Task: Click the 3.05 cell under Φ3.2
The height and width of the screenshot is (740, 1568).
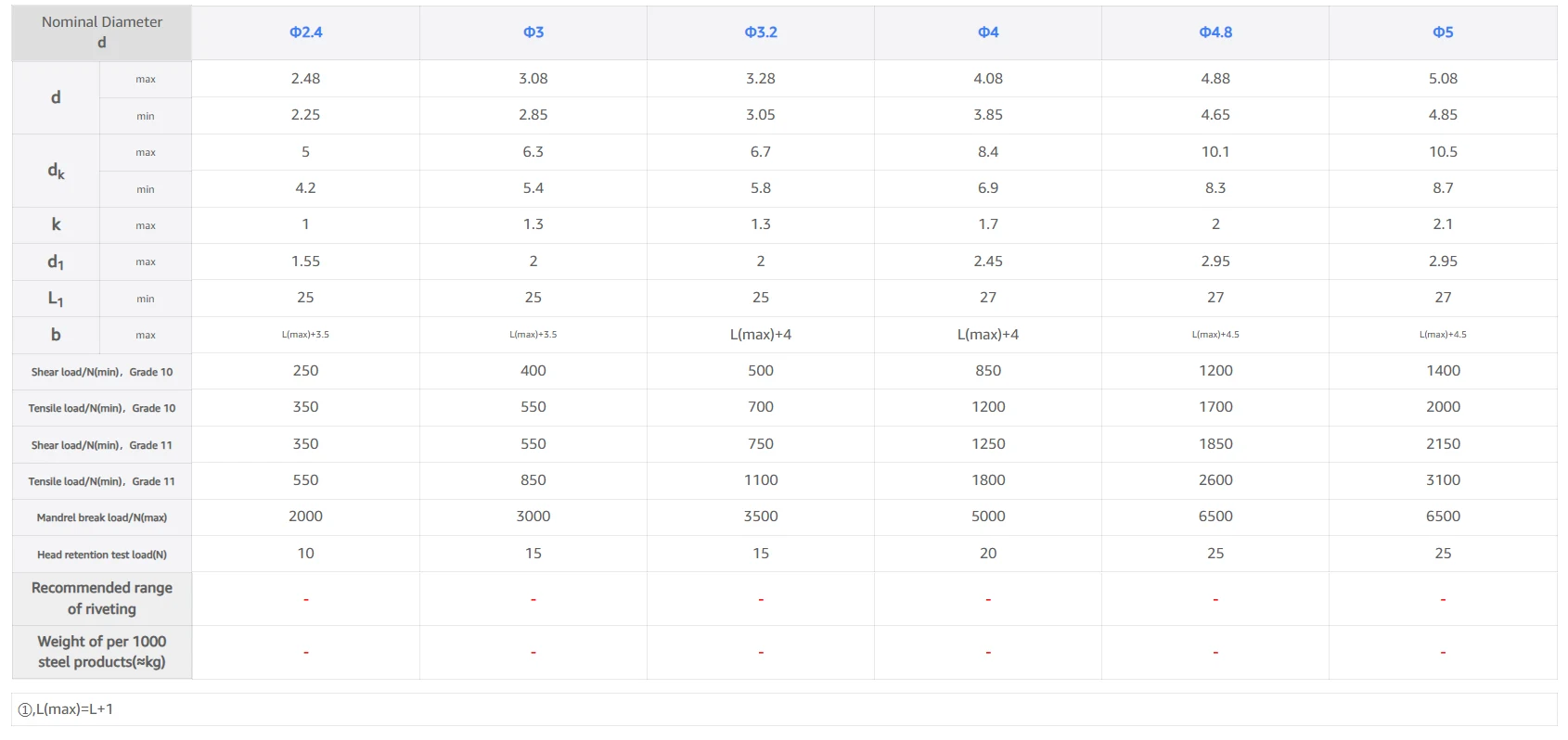Action: 760,115
